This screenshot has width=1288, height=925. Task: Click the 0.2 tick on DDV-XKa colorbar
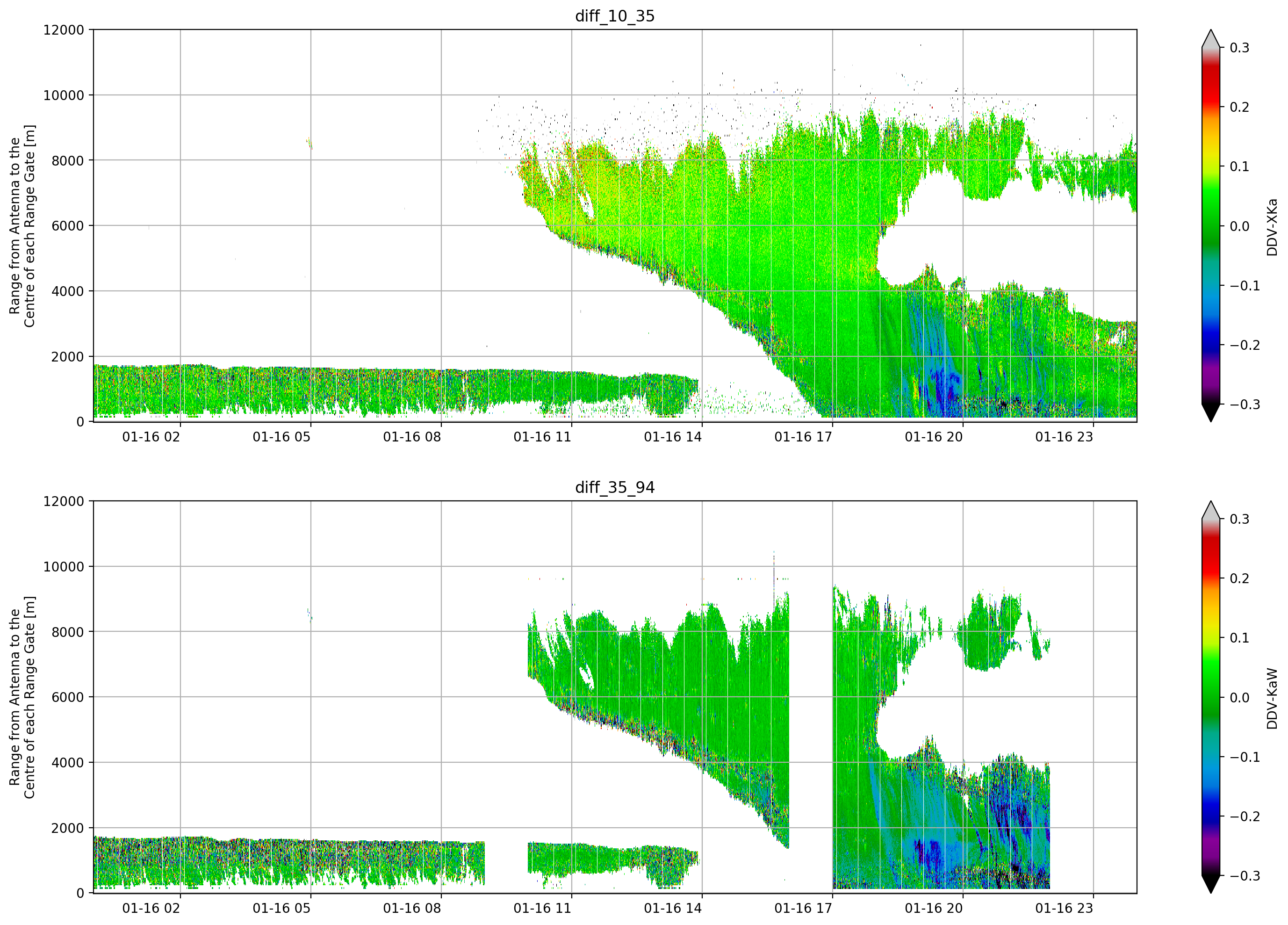click(x=1240, y=108)
